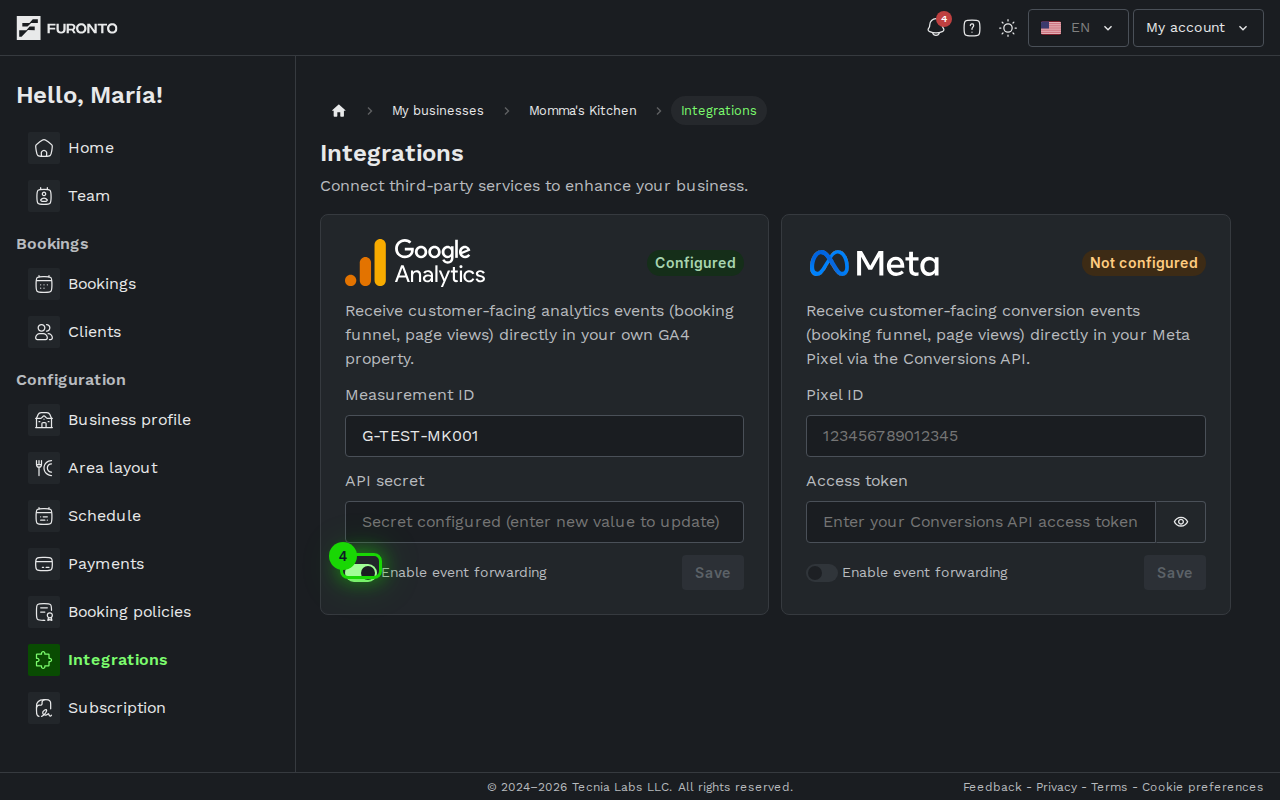Click the Not configured status badge
This screenshot has width=1280, height=800.
(x=1144, y=263)
